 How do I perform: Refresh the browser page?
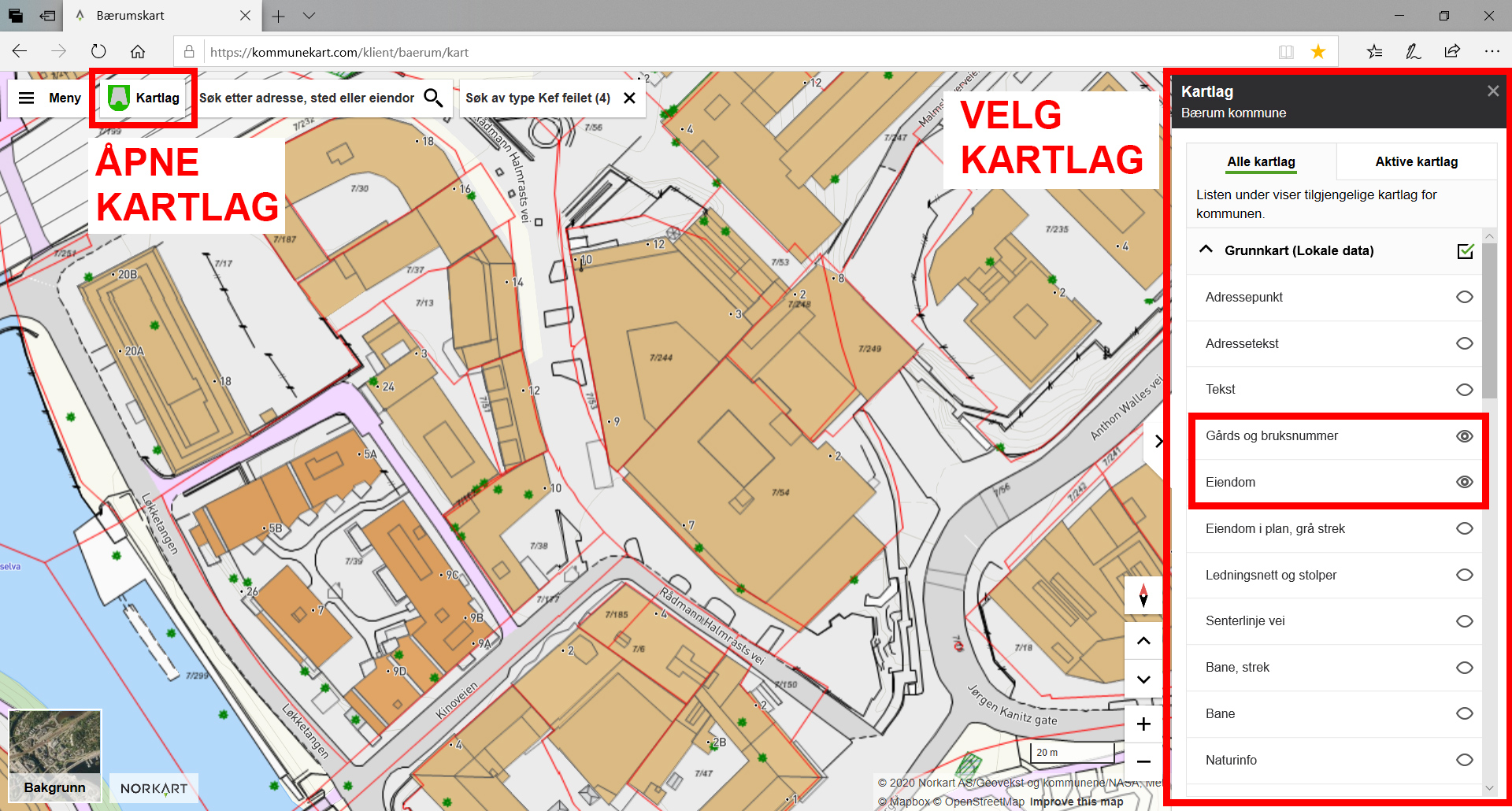pyautogui.click(x=98, y=52)
